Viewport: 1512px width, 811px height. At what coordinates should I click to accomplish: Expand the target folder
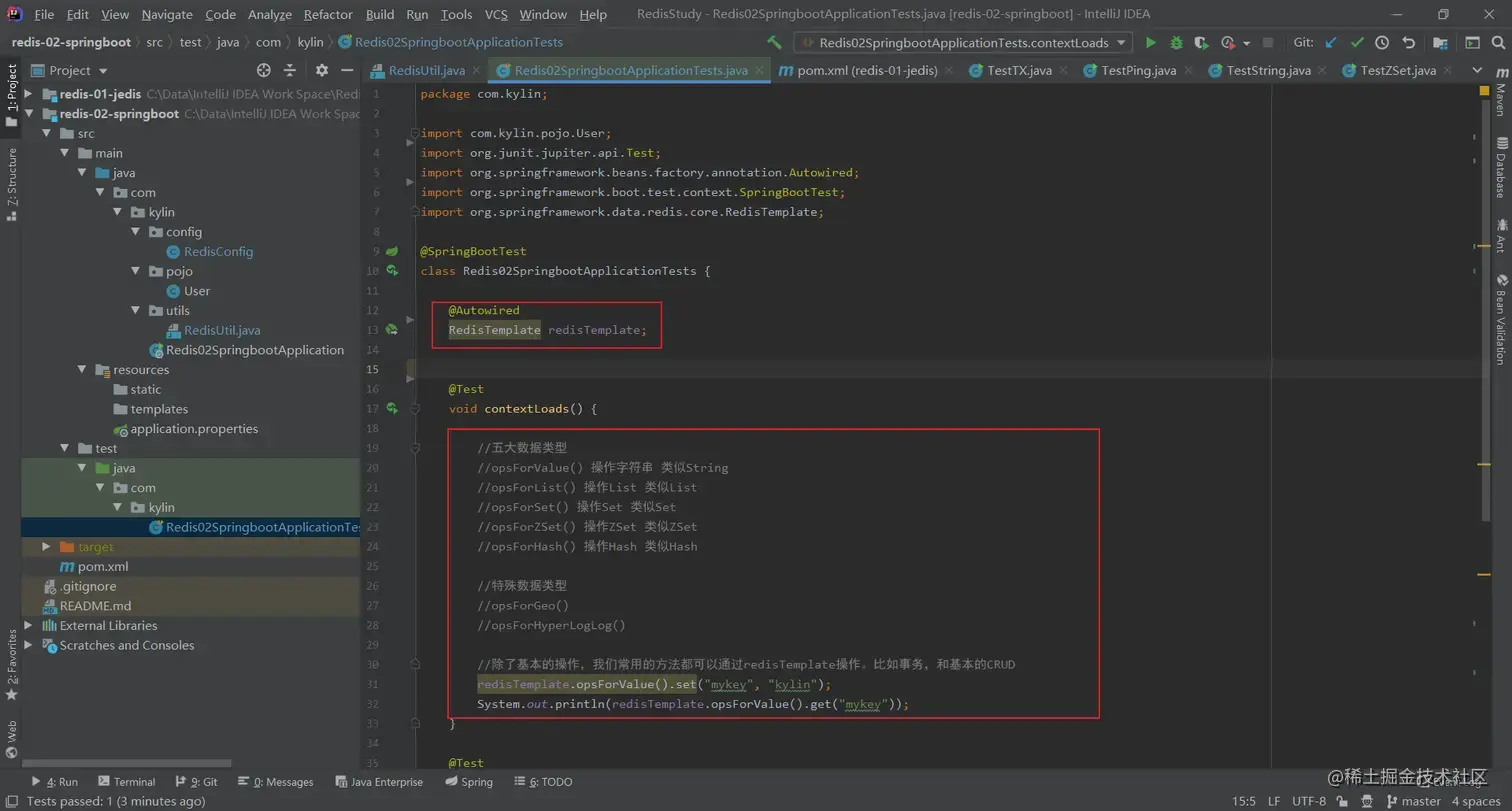pos(46,547)
